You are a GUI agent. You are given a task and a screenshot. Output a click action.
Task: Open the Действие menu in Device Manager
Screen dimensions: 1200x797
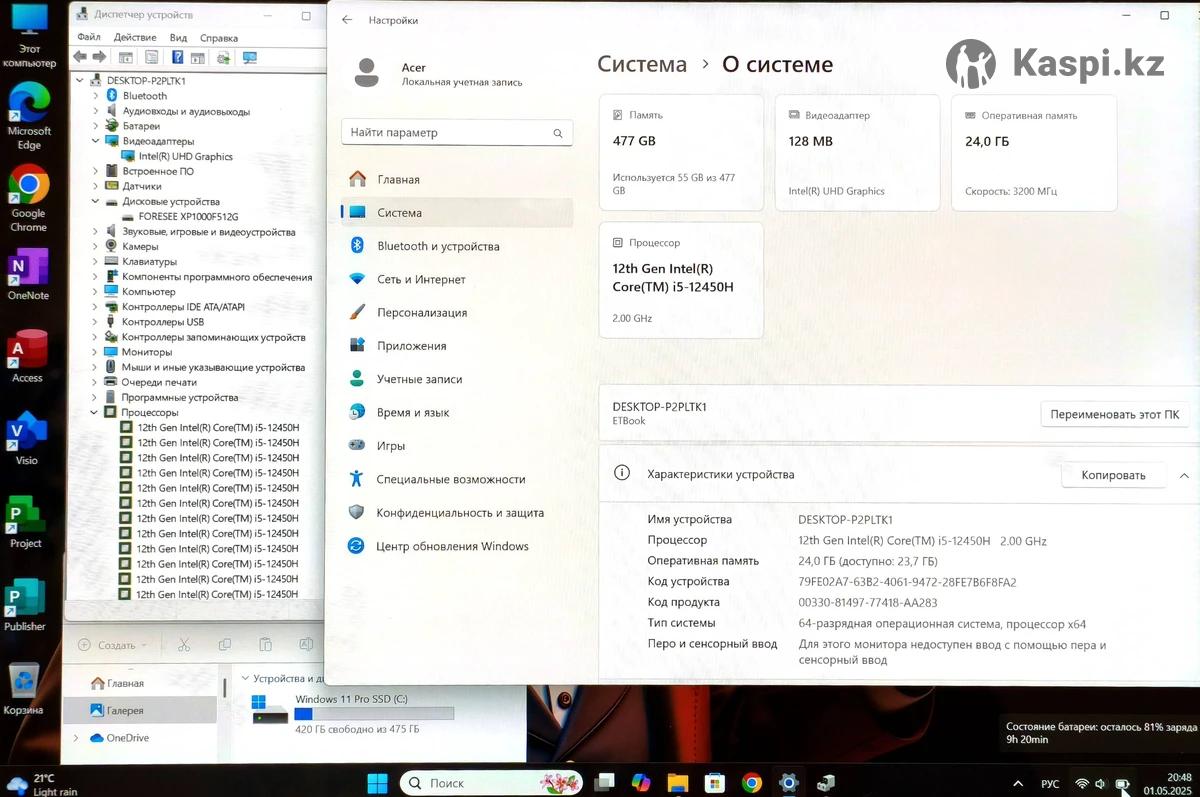coord(135,37)
